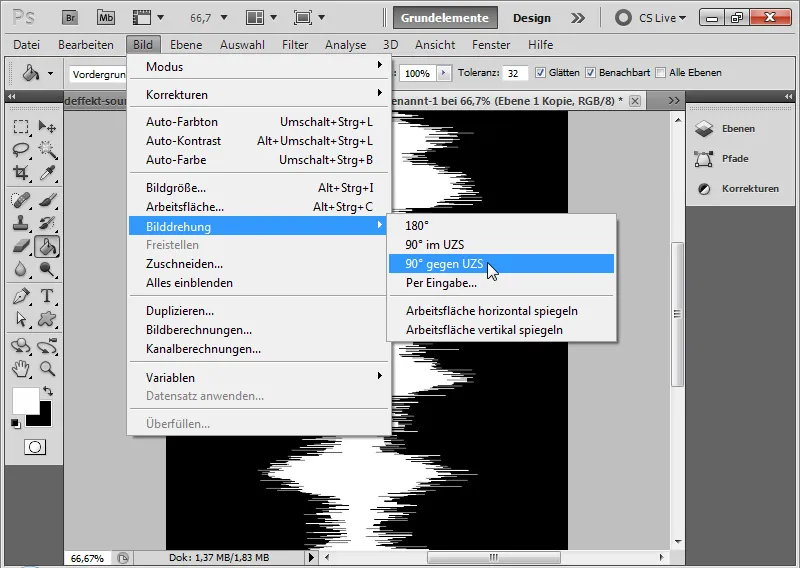Select the Type tool
Viewport: 800px width, 568px height.
click(47, 296)
